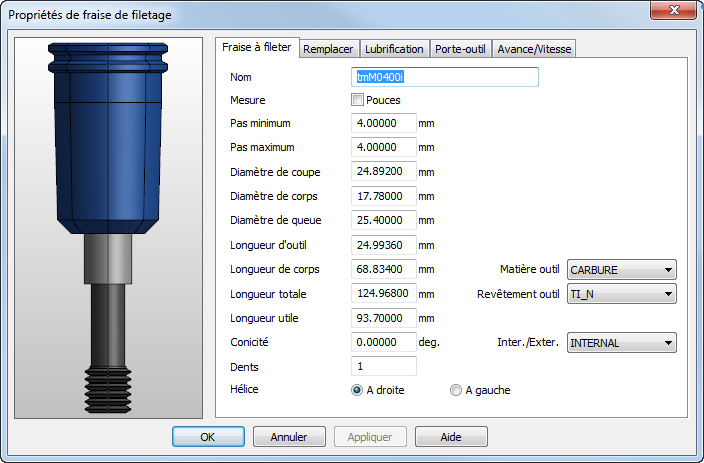Edit the Diamètre de corps field
The image size is (704, 463).
click(x=383, y=196)
